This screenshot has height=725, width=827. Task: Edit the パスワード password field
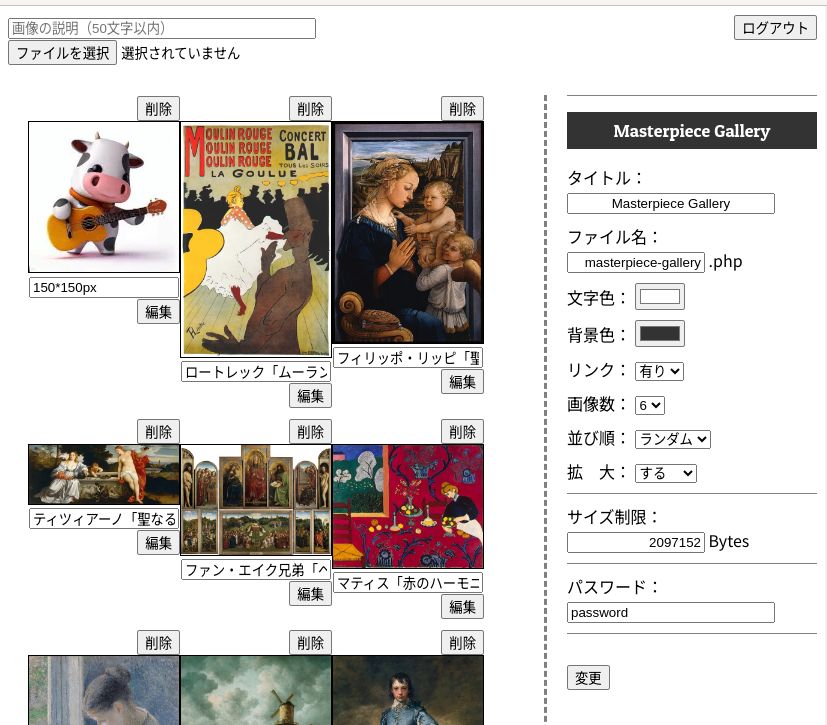point(670,613)
